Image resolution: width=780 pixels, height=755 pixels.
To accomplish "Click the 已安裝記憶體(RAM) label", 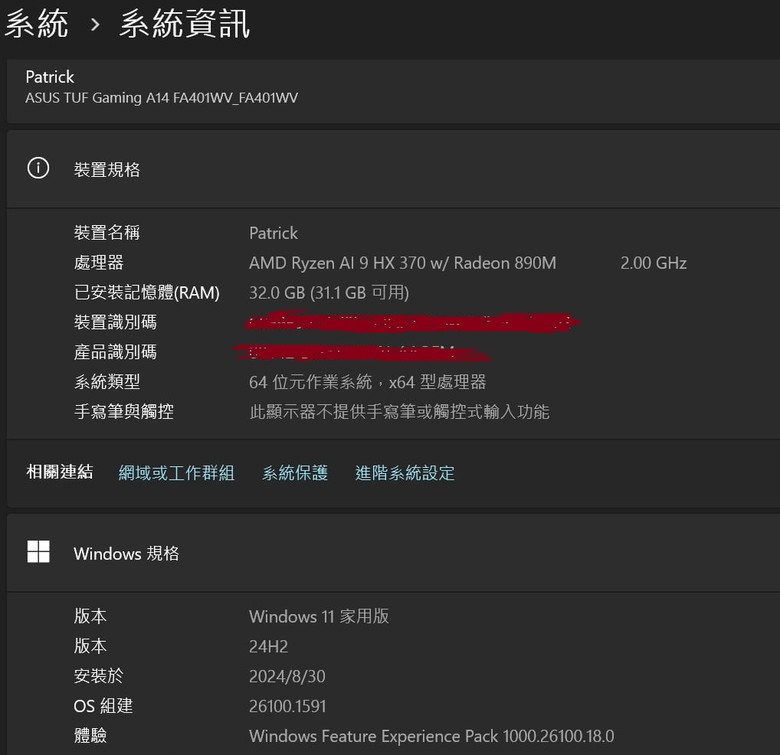I will click(x=147, y=293).
